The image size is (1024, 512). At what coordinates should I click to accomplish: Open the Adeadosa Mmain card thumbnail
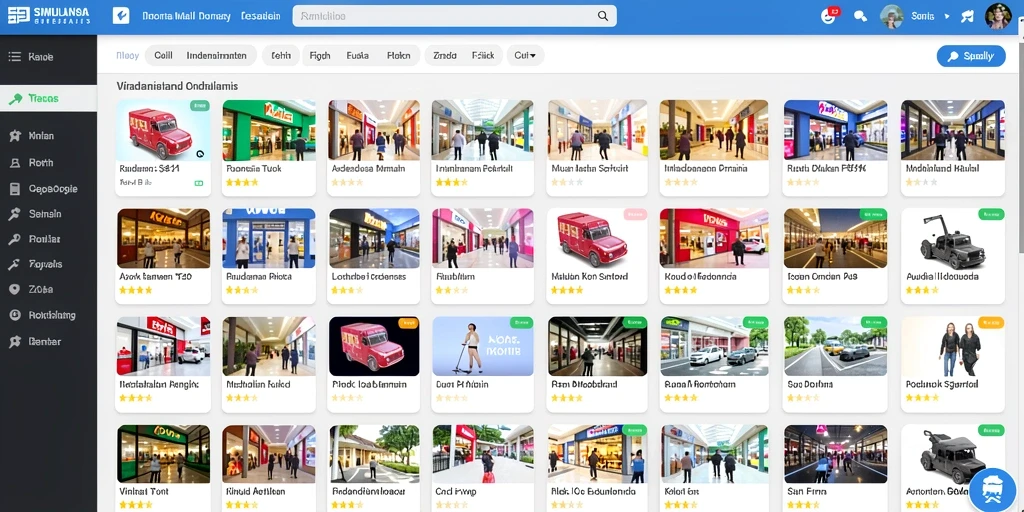click(374, 130)
